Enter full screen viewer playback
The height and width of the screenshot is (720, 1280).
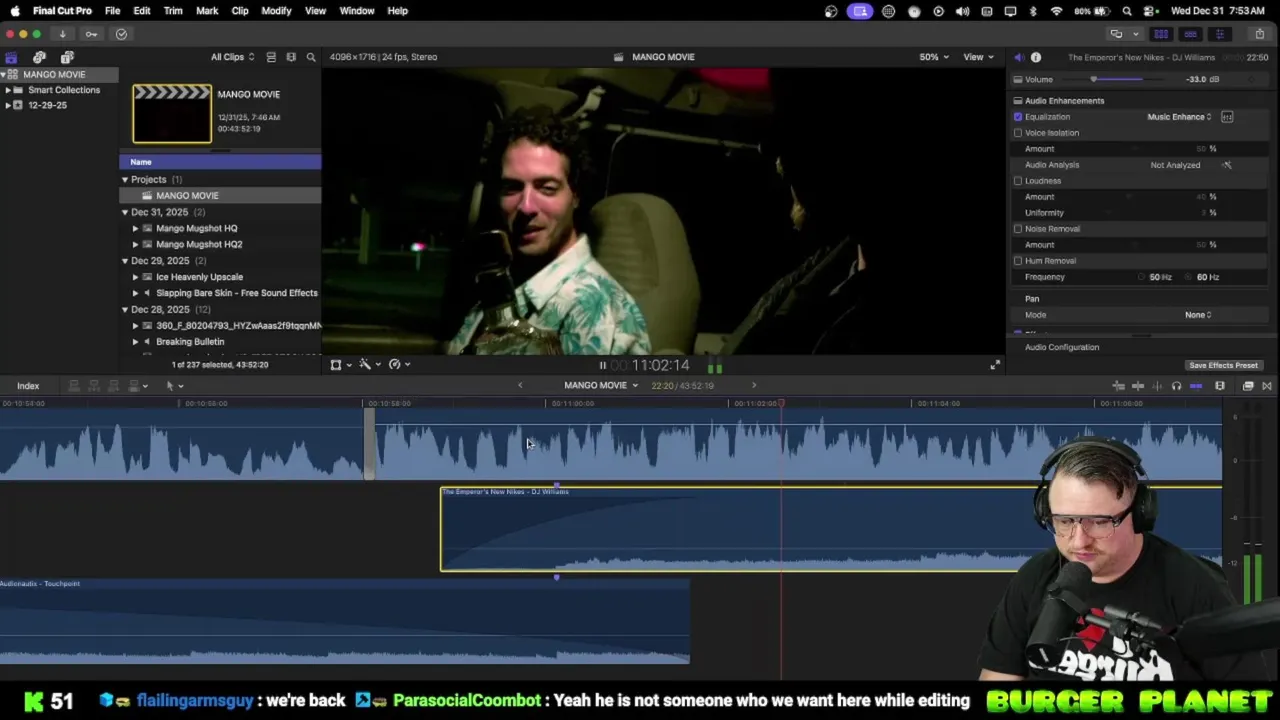[995, 365]
